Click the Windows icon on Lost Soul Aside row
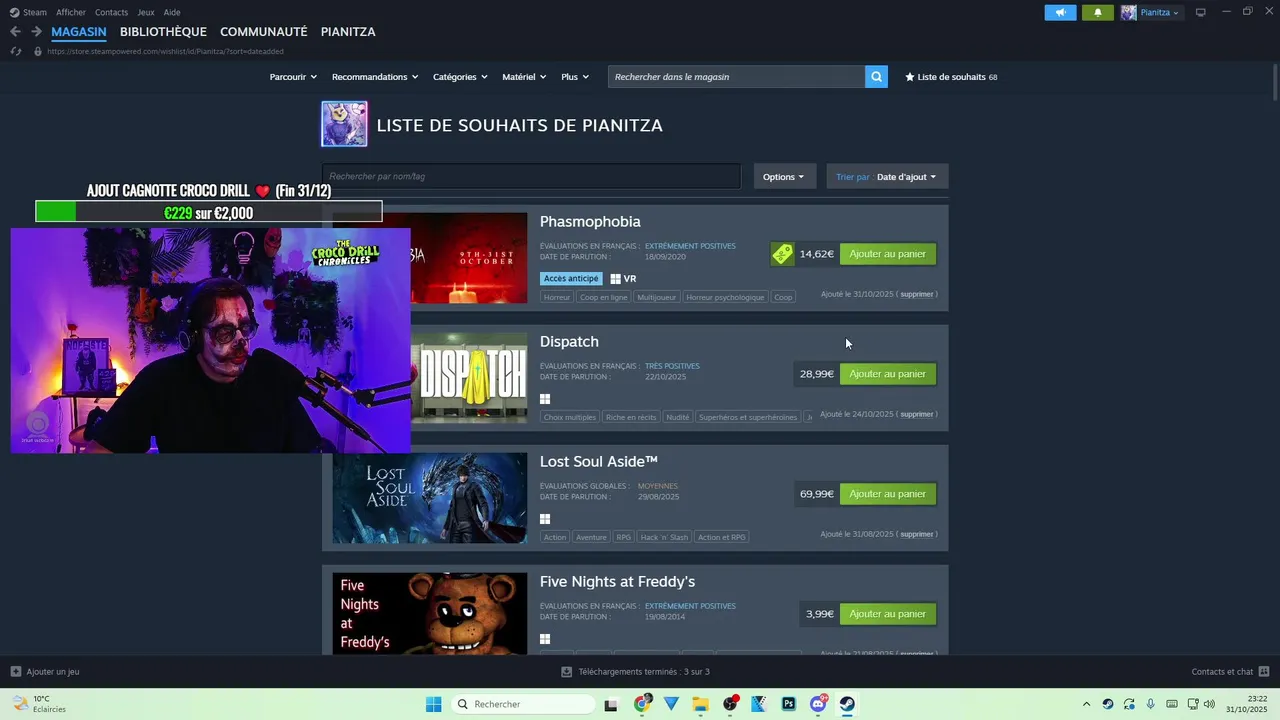Viewport: 1280px width, 720px height. click(545, 519)
